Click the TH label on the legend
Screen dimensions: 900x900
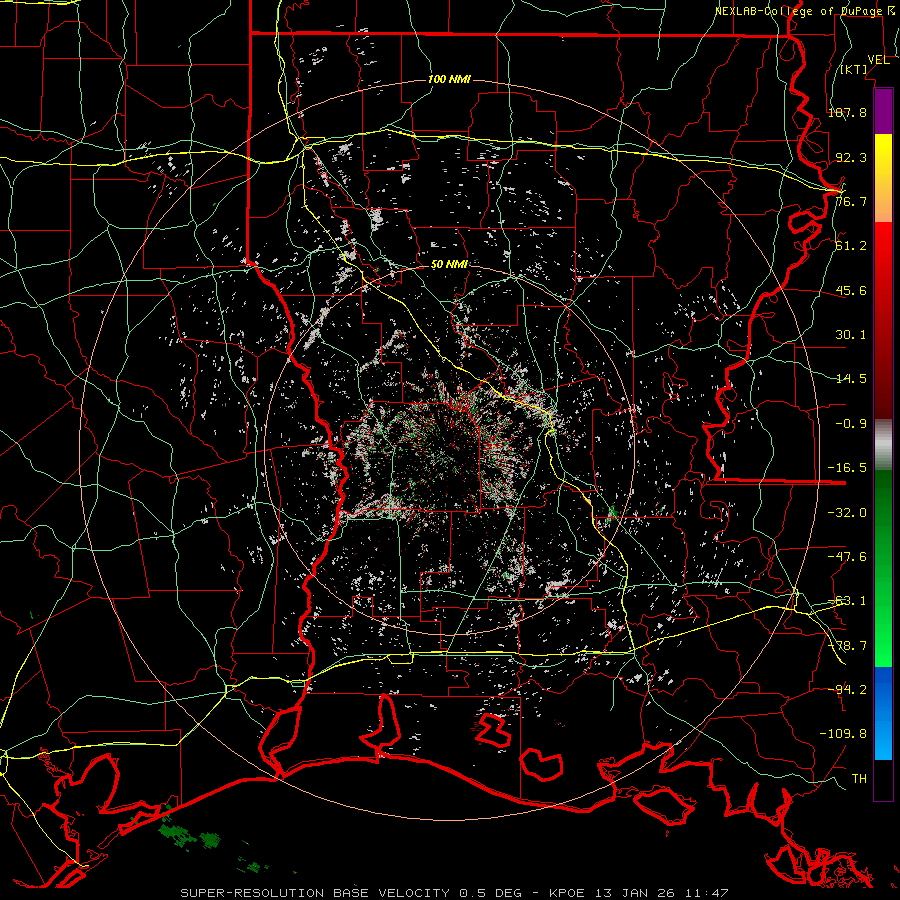(859, 779)
